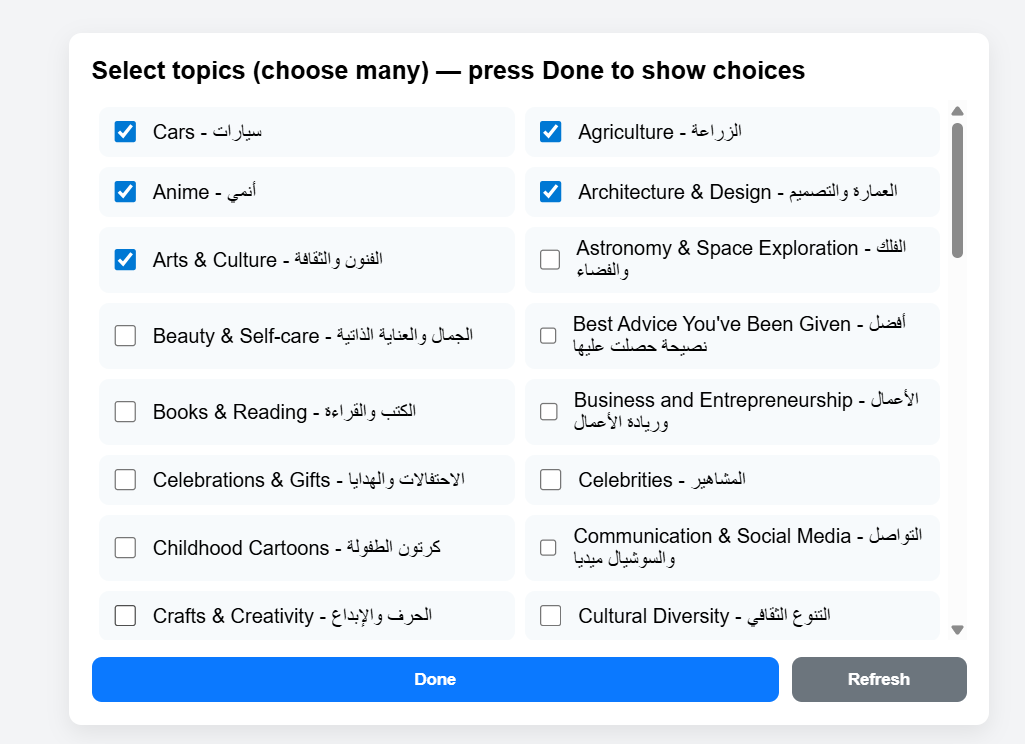Image resolution: width=1025 pixels, height=744 pixels.
Task: Enable the Crafts & Creativity checkbox
Action: [125, 616]
